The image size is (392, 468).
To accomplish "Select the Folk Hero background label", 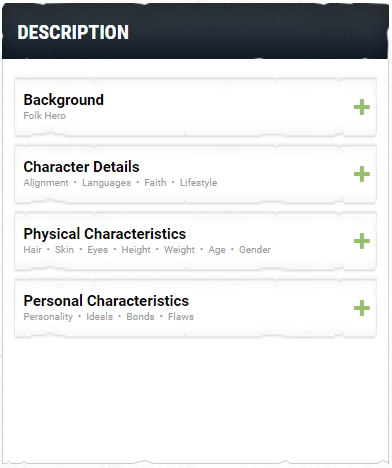I will pyautogui.click(x=44, y=116).
